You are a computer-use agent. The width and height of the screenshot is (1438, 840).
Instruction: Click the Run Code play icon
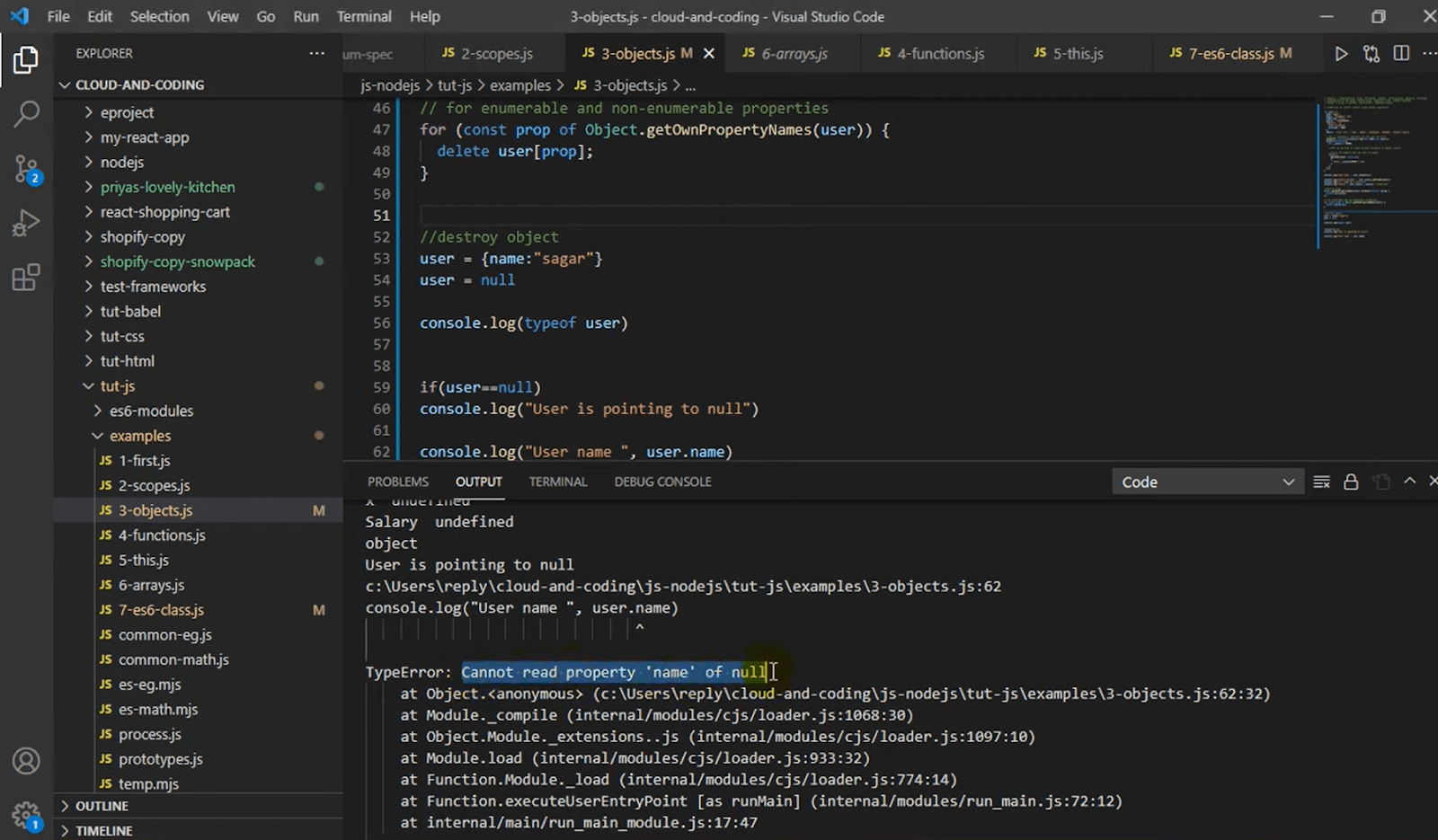1341,54
